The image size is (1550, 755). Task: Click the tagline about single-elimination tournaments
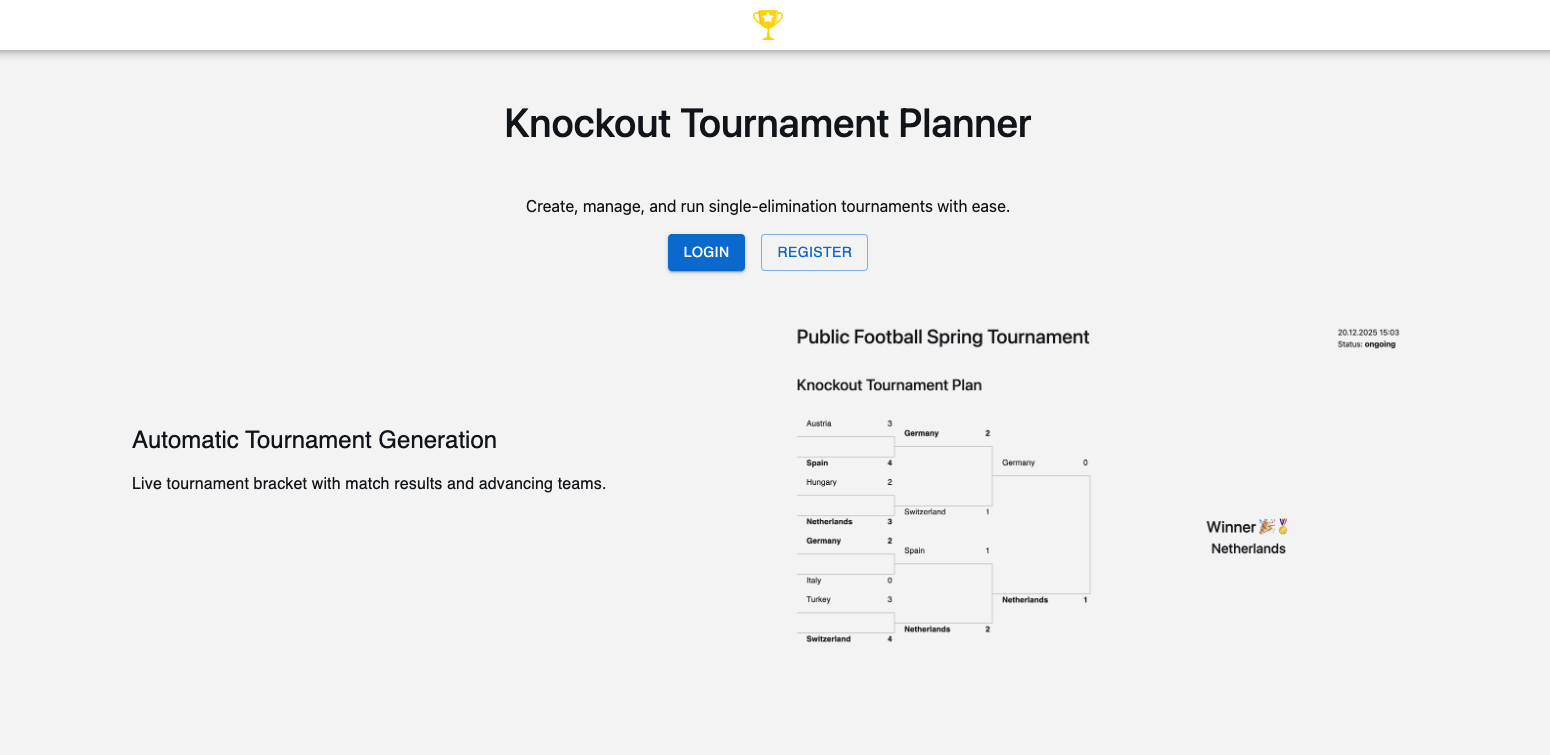coord(767,207)
